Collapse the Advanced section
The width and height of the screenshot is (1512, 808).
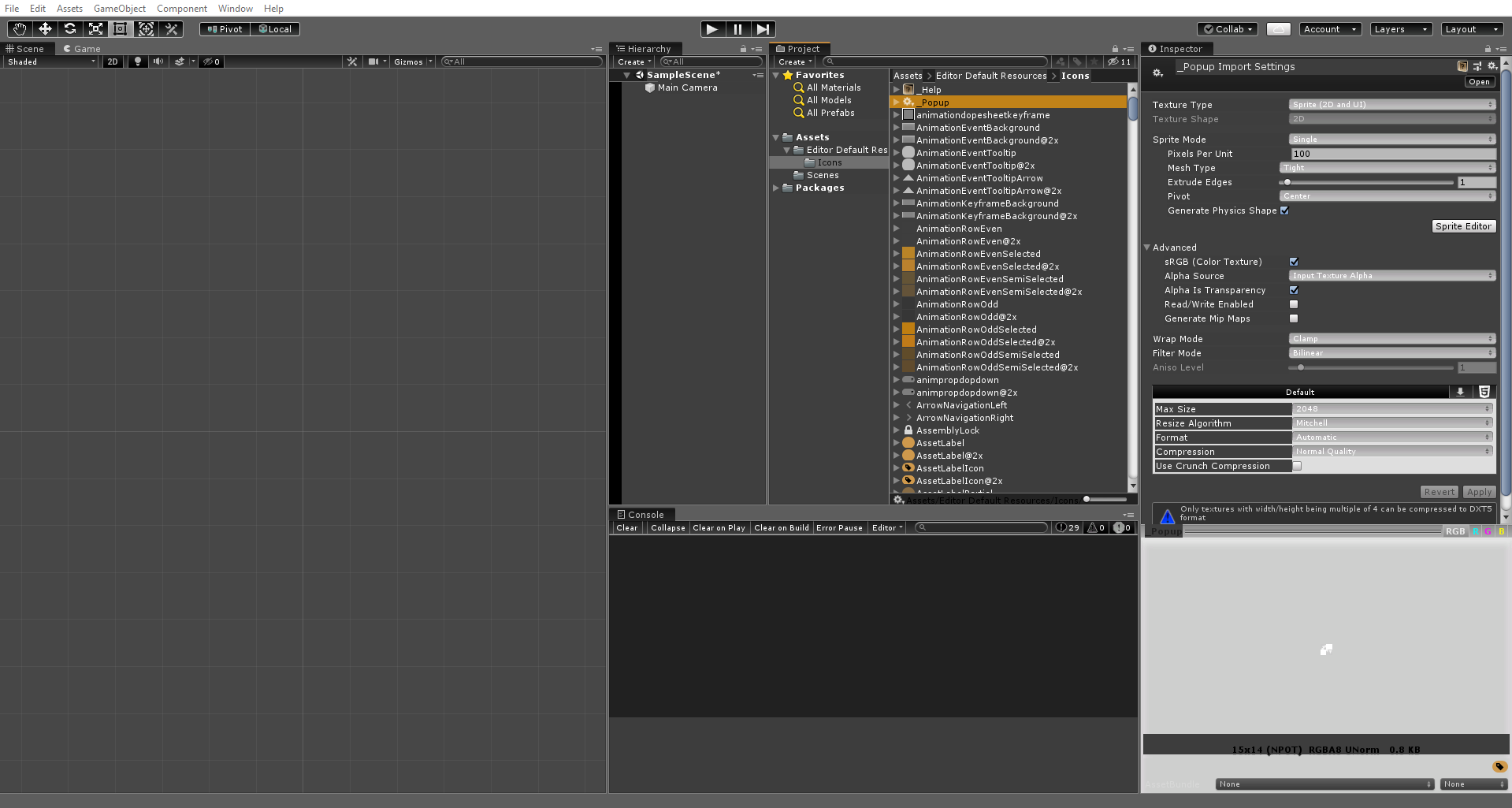pos(1148,248)
